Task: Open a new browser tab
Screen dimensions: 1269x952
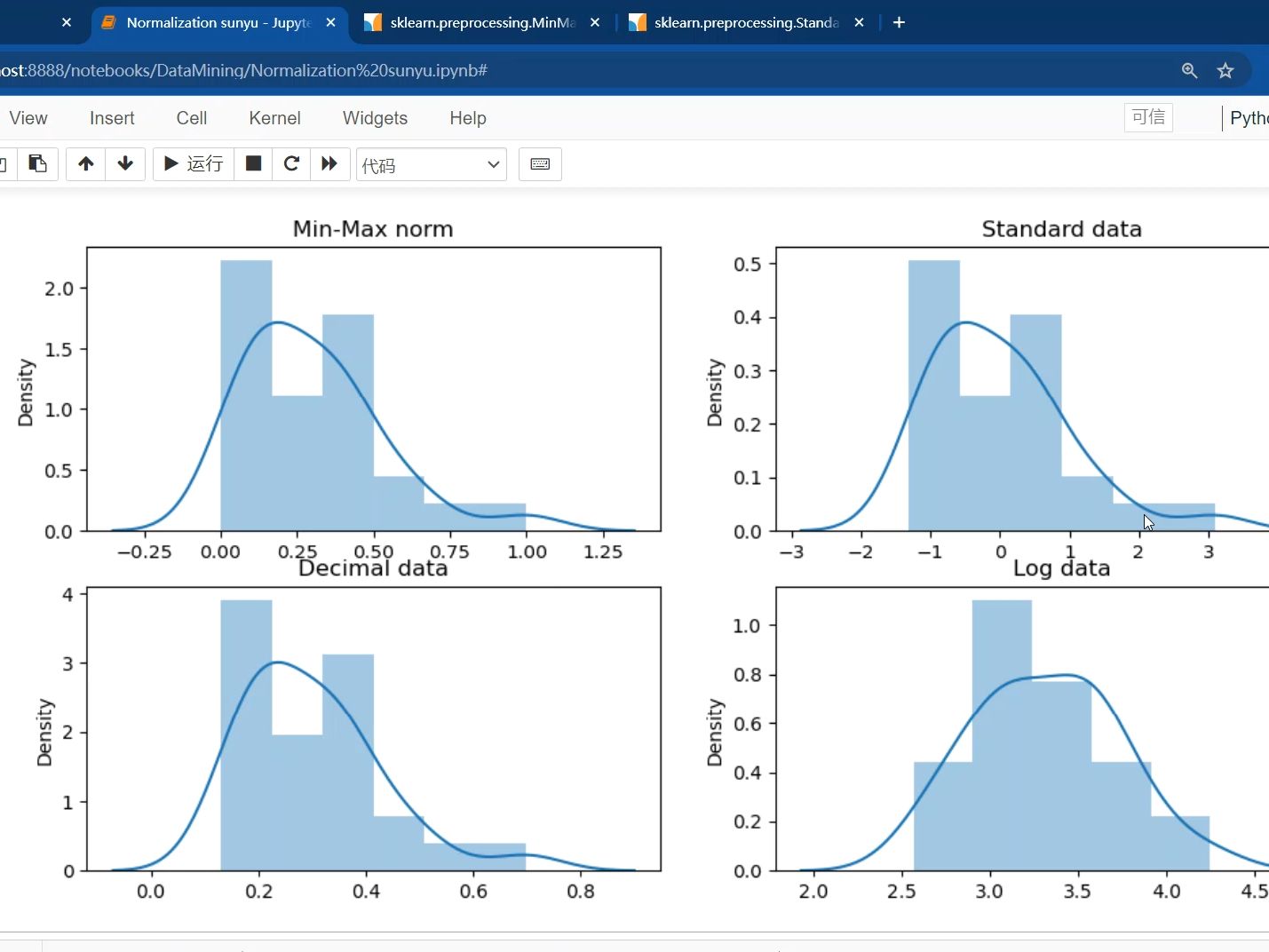Action: click(899, 22)
